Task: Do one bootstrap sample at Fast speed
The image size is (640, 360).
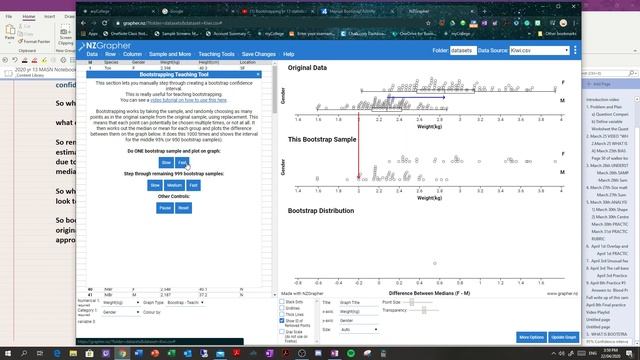Action: 182,162
